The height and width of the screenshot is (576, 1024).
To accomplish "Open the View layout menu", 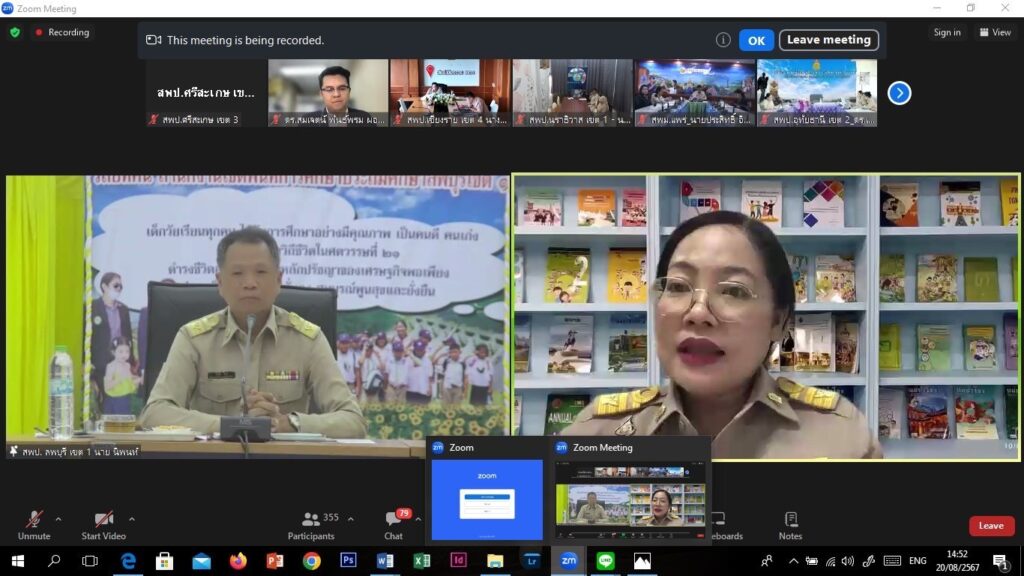I will pos(996,32).
